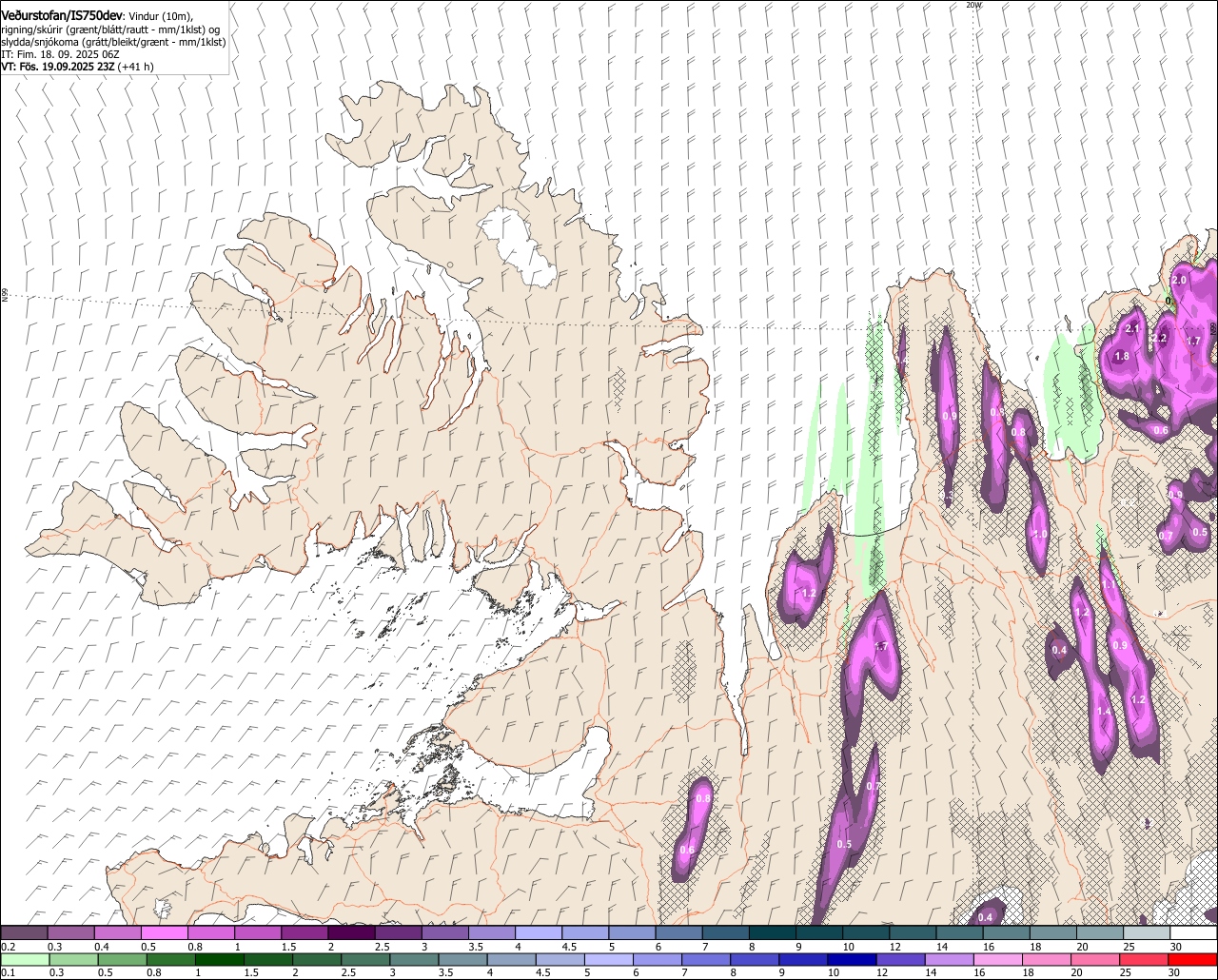Click the white swatch ending the snow legend
This screenshot has height=980, width=1218.
click(1194, 933)
